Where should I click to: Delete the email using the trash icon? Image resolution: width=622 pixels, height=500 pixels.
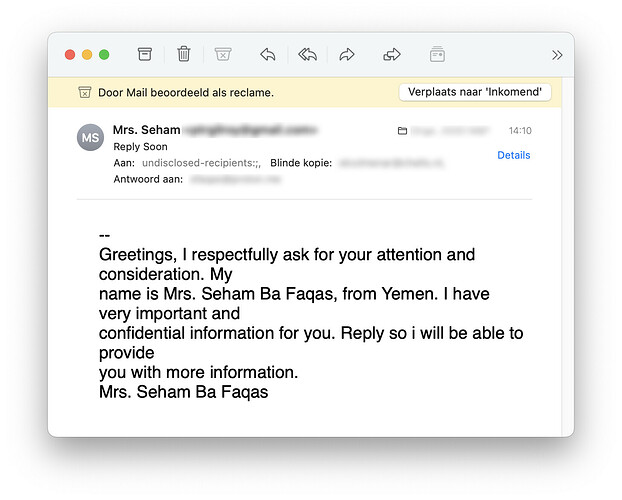[184, 54]
